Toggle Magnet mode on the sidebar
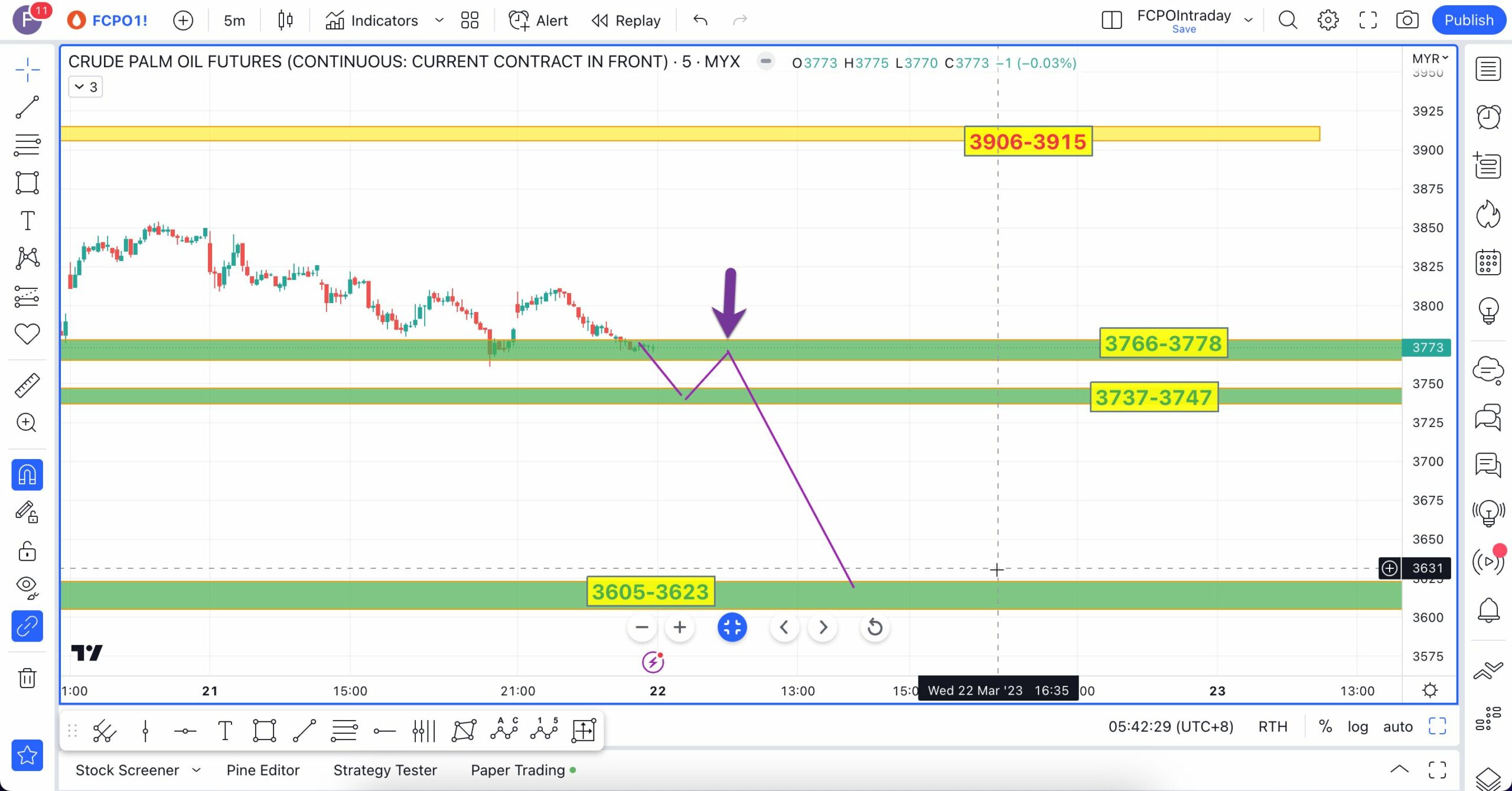The height and width of the screenshot is (791, 1512). click(x=27, y=475)
